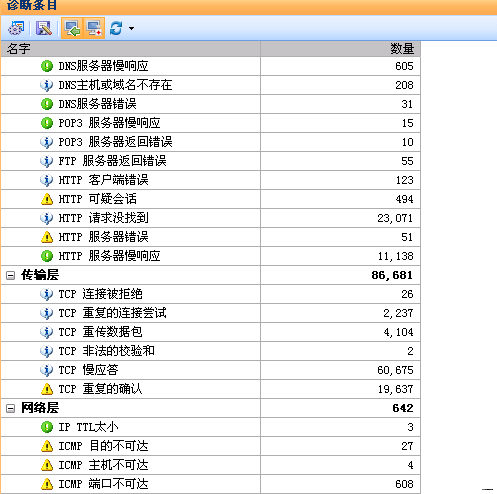Click the count value 23,071

[x=395, y=218]
